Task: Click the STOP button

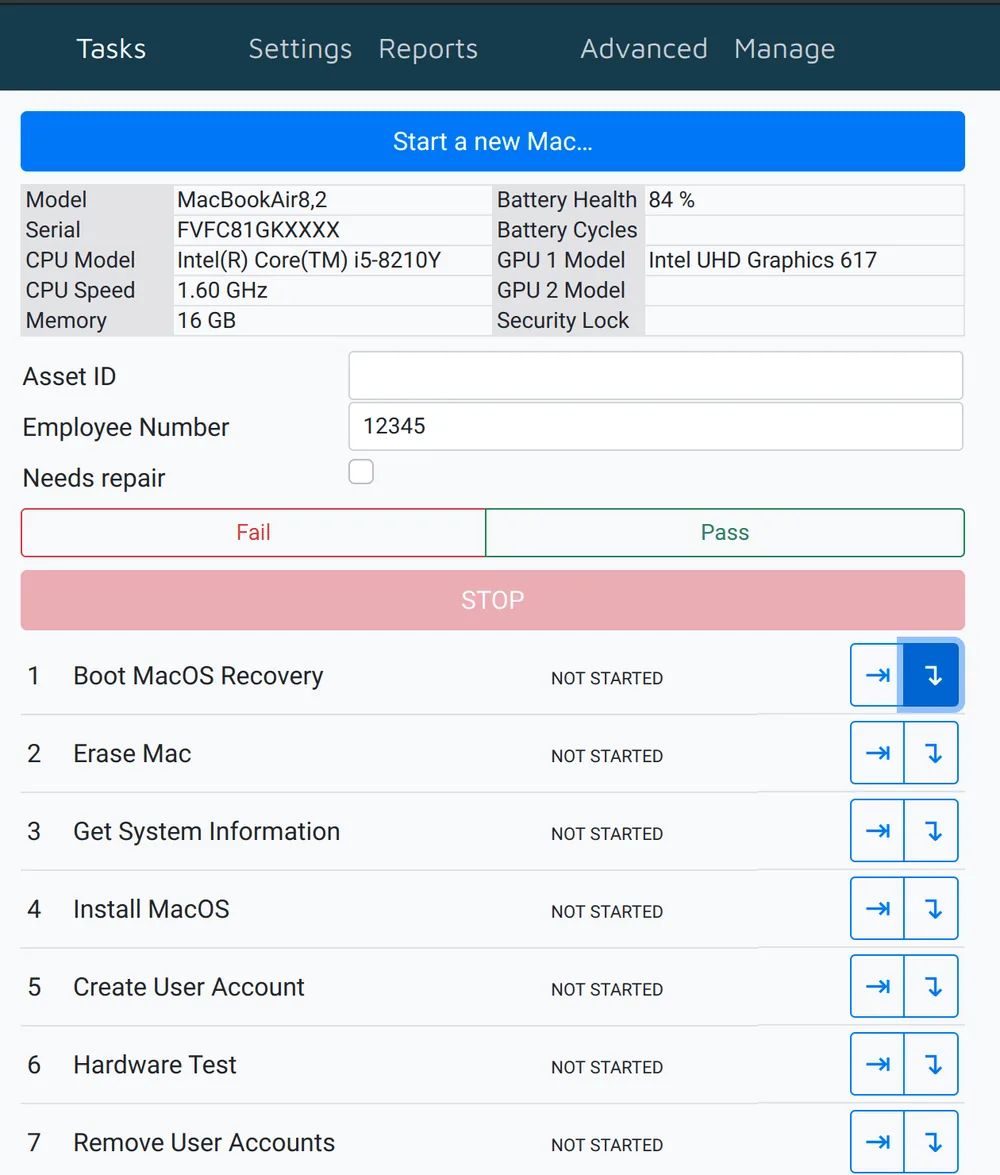Action: tap(493, 600)
